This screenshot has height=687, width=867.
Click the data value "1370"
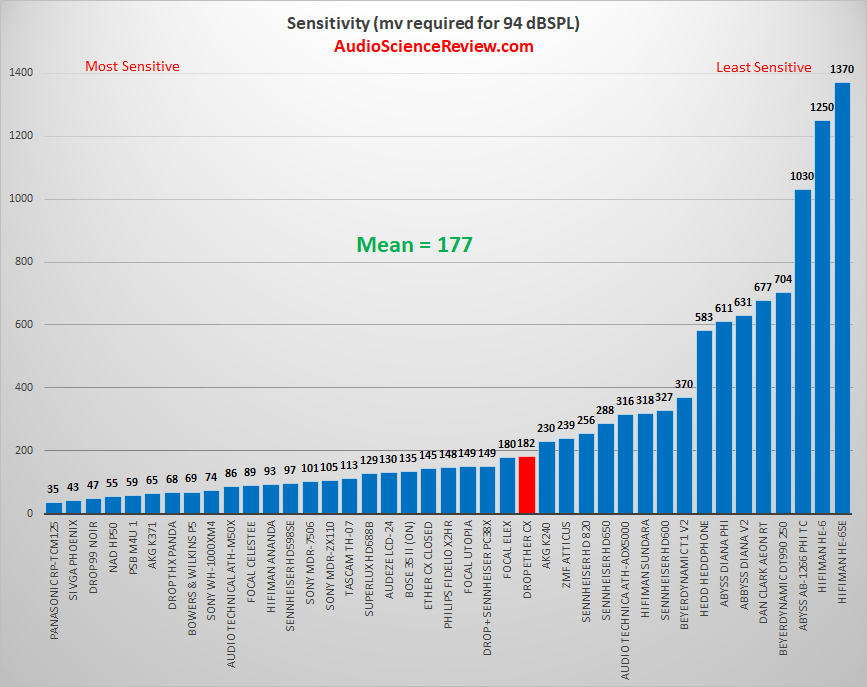[x=842, y=69]
